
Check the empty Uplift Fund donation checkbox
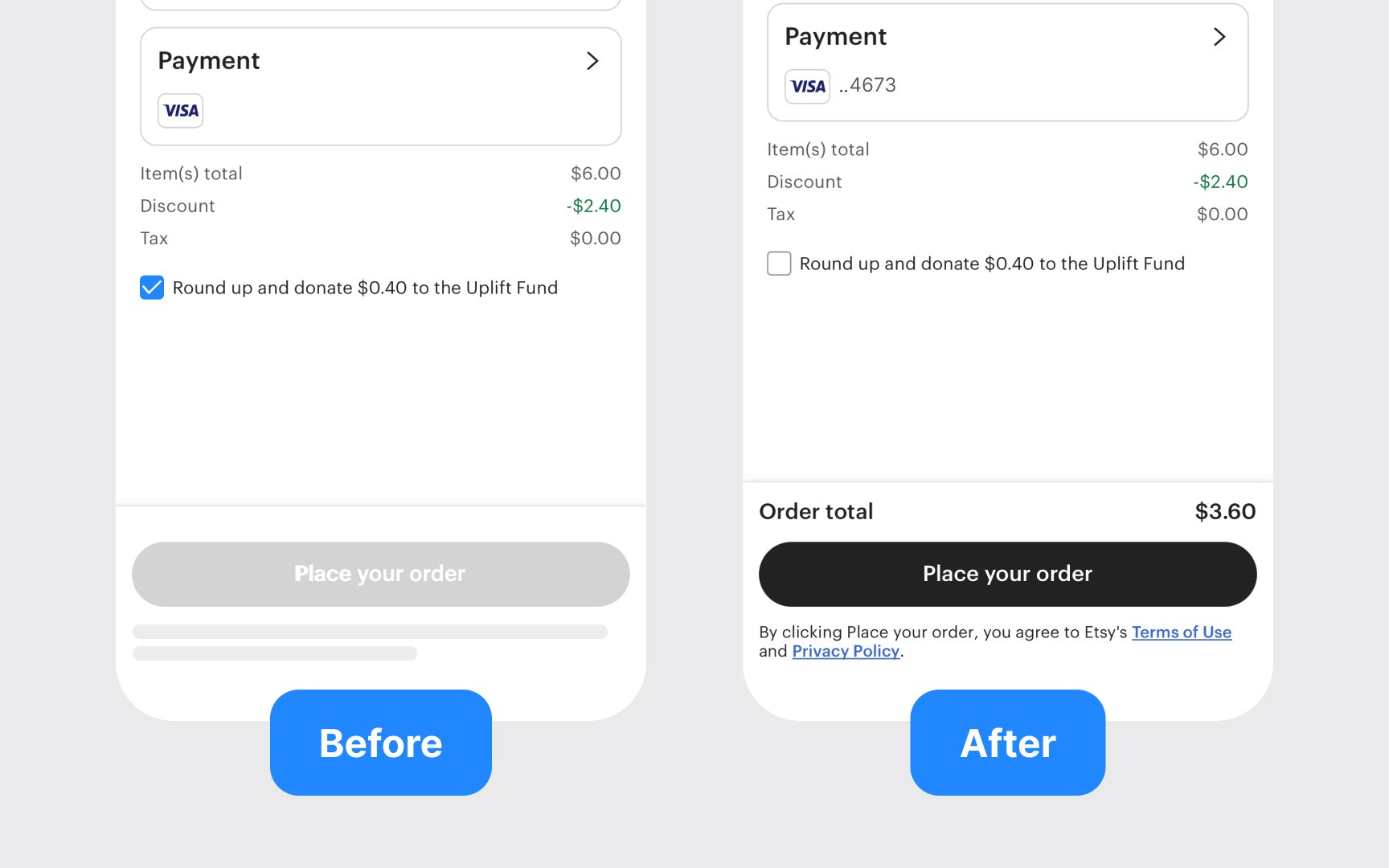tap(779, 264)
